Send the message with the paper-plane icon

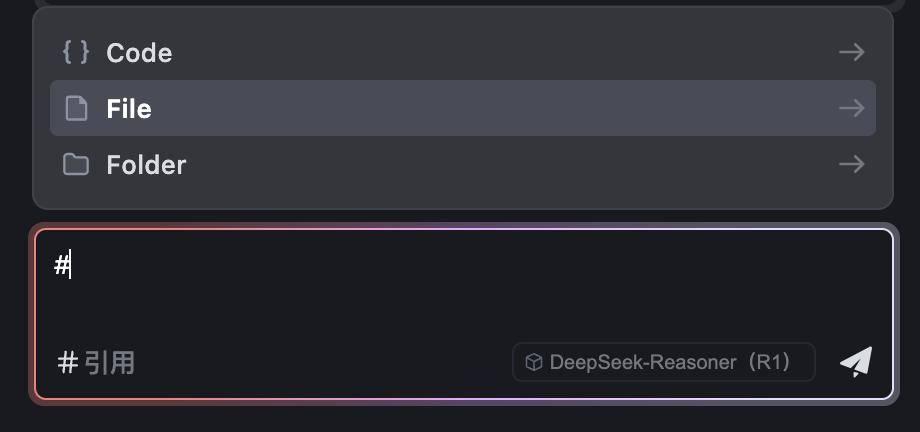[x=855, y=362]
